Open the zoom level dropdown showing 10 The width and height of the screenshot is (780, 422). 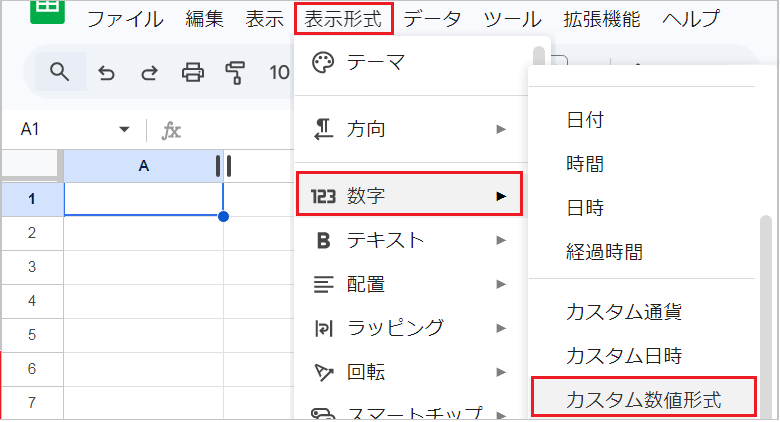point(279,73)
